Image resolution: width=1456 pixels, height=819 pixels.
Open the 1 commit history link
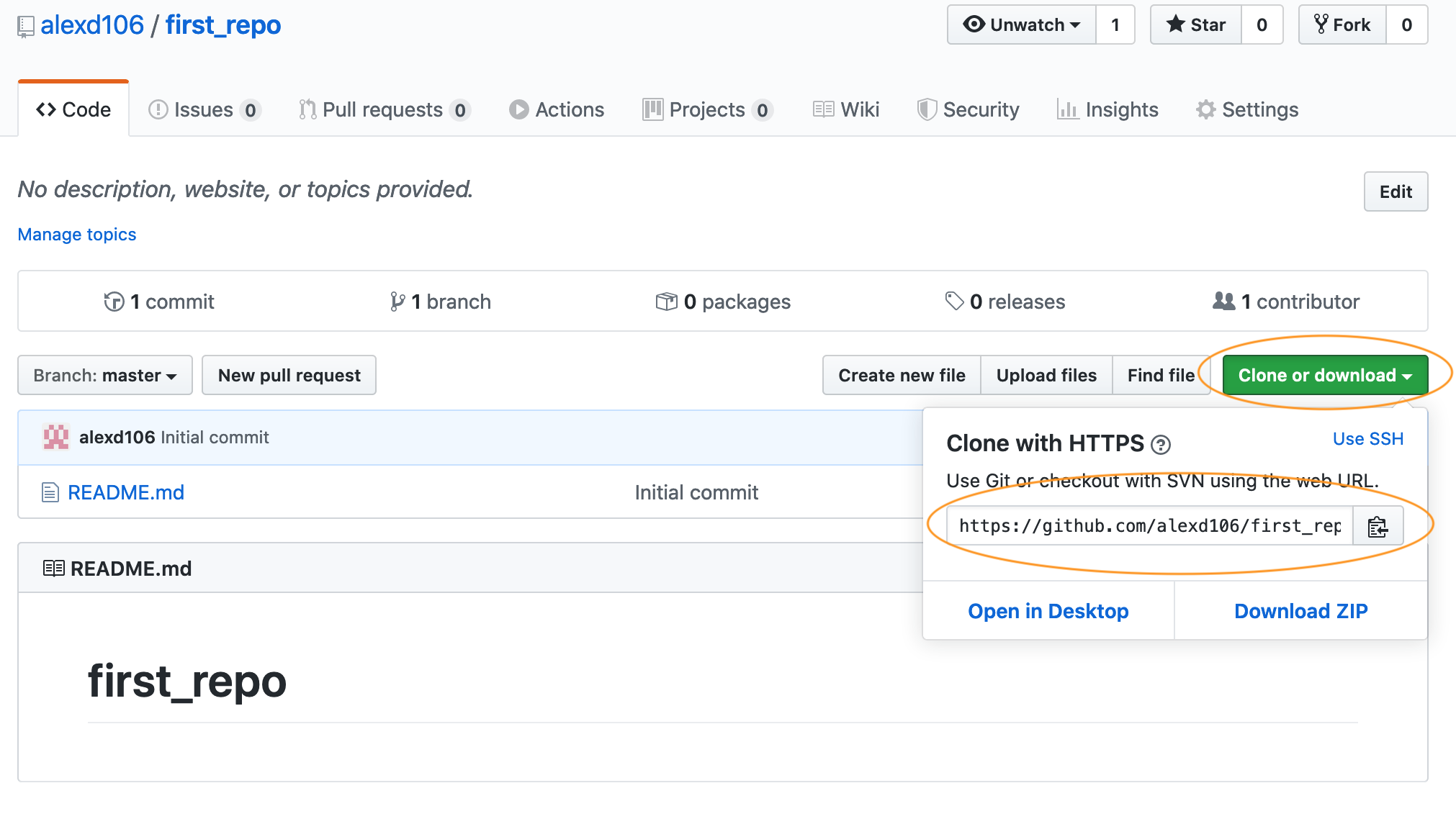coord(159,302)
